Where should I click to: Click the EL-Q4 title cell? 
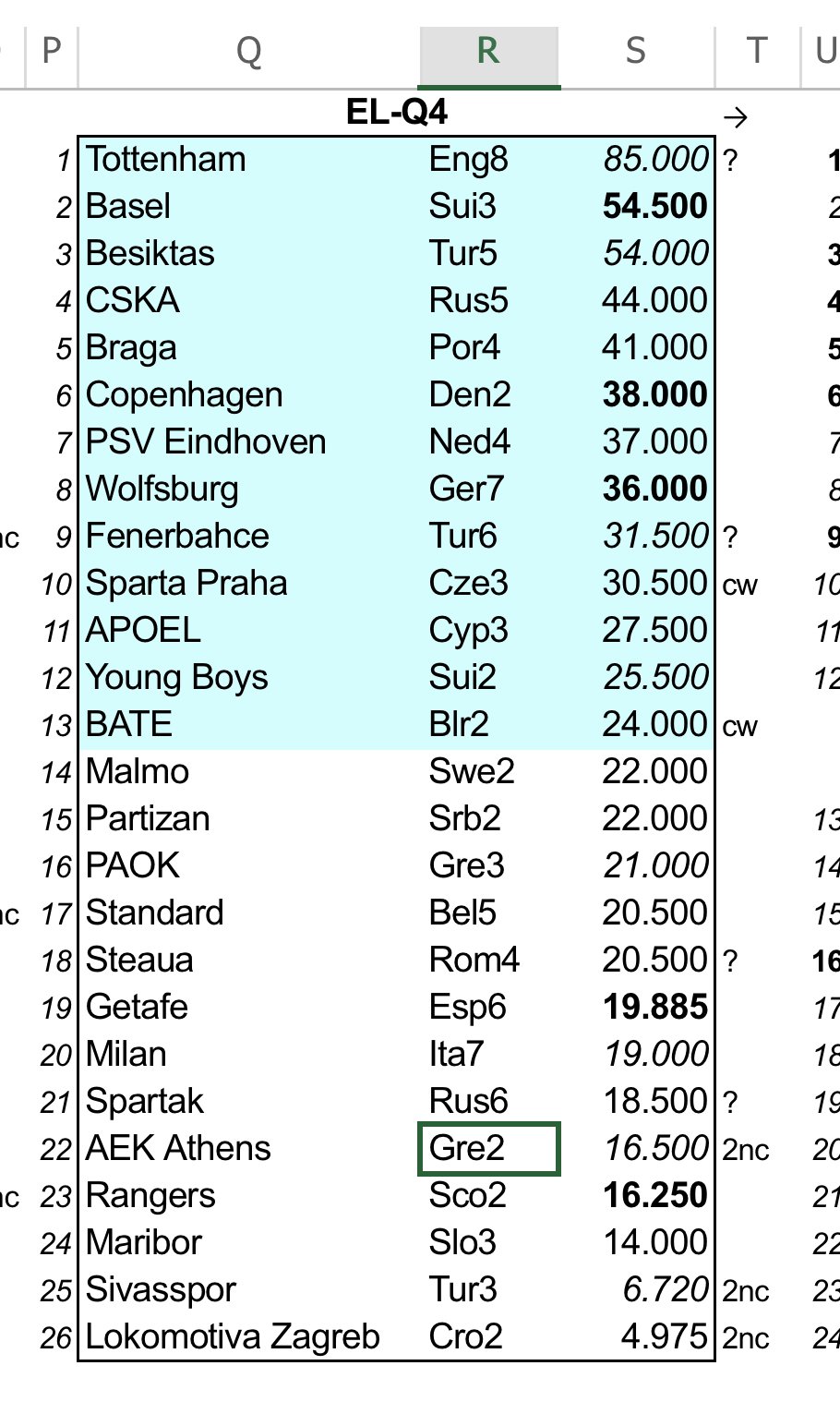397,113
